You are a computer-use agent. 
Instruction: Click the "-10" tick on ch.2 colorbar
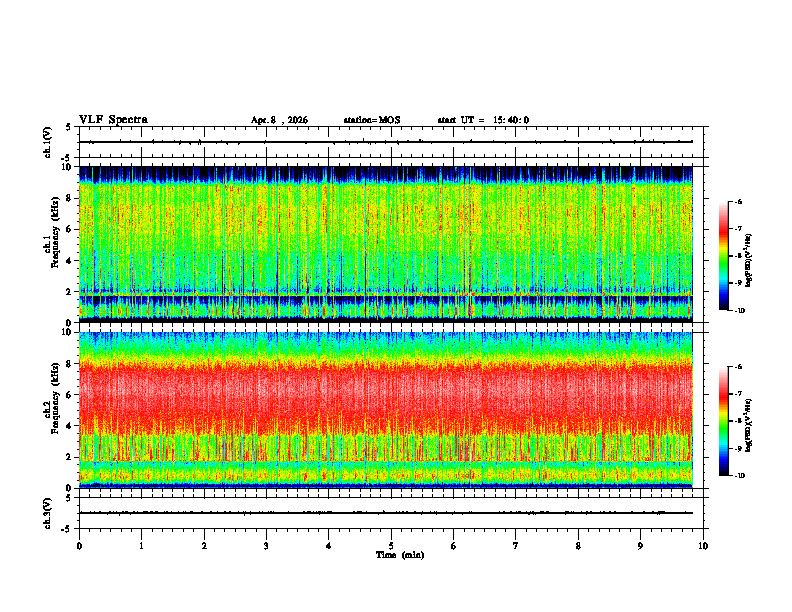click(x=740, y=476)
